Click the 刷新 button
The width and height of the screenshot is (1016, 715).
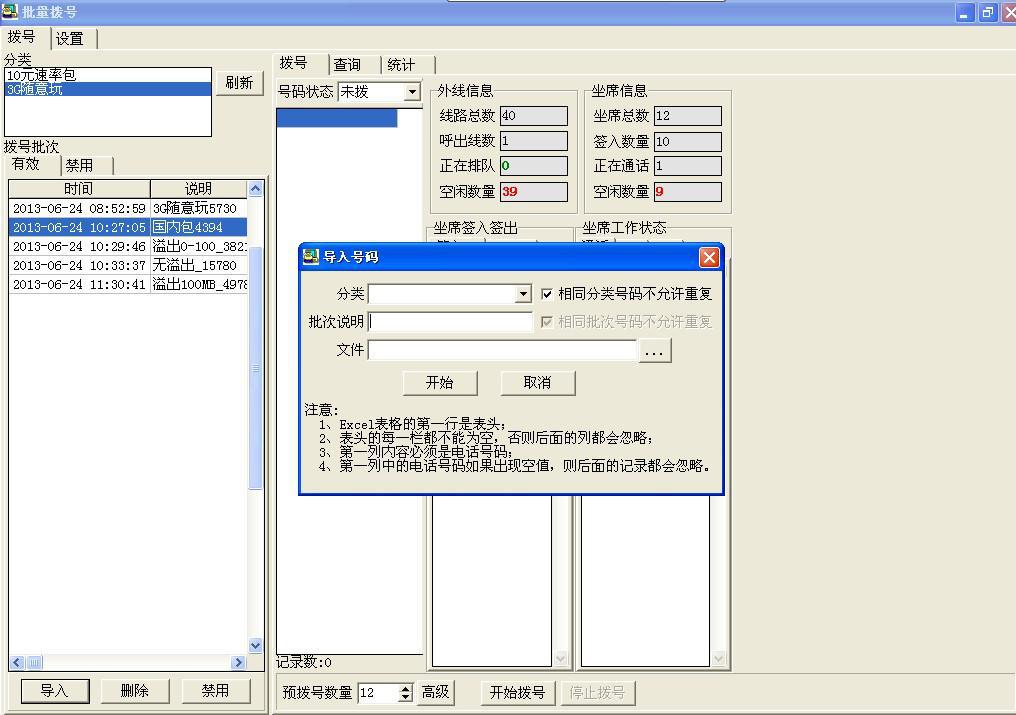point(239,83)
